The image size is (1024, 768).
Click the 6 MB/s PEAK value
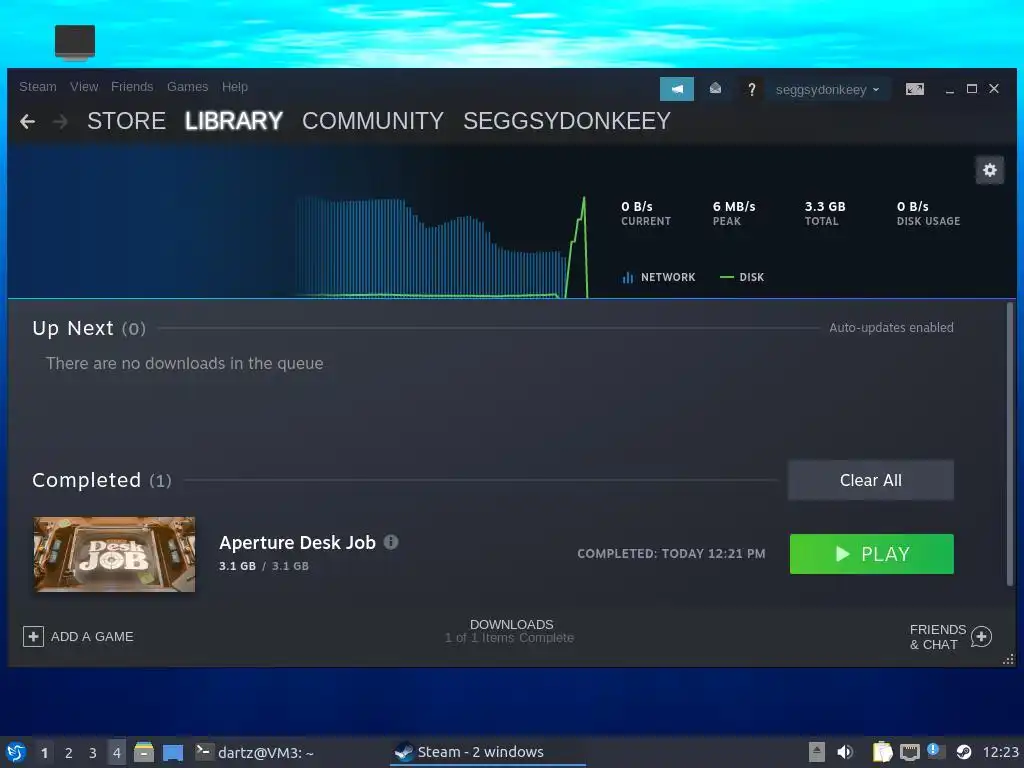pyautogui.click(x=734, y=206)
